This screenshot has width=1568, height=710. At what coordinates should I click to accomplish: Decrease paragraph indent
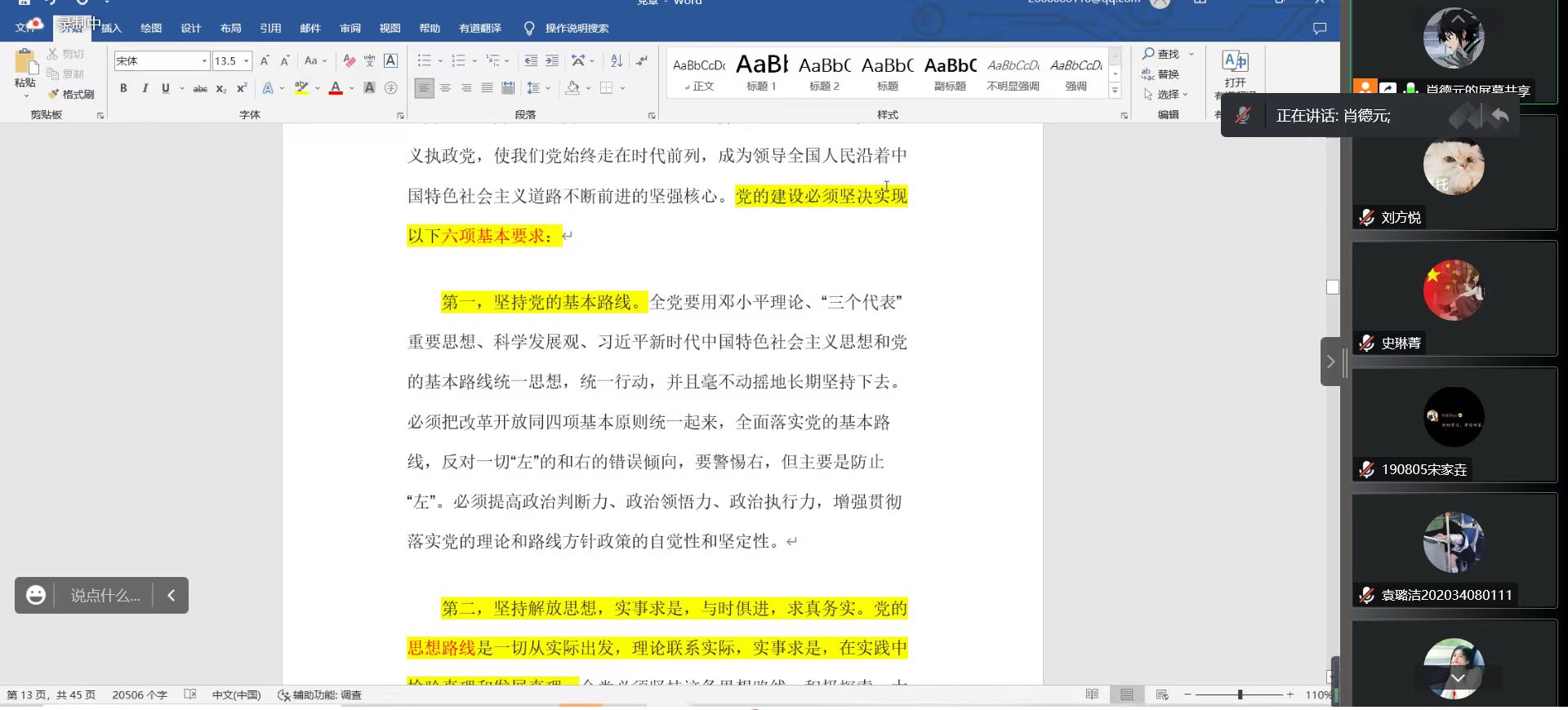[x=531, y=60]
